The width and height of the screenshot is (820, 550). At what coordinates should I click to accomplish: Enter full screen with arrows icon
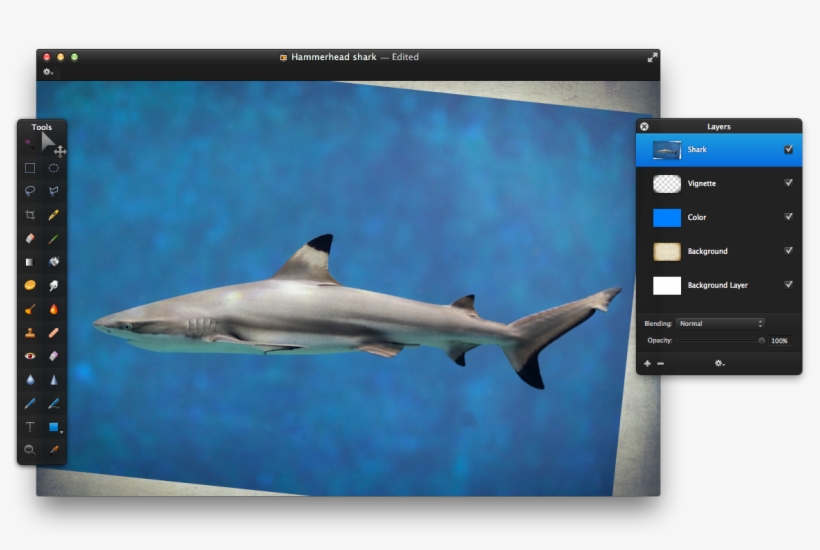pos(652,58)
